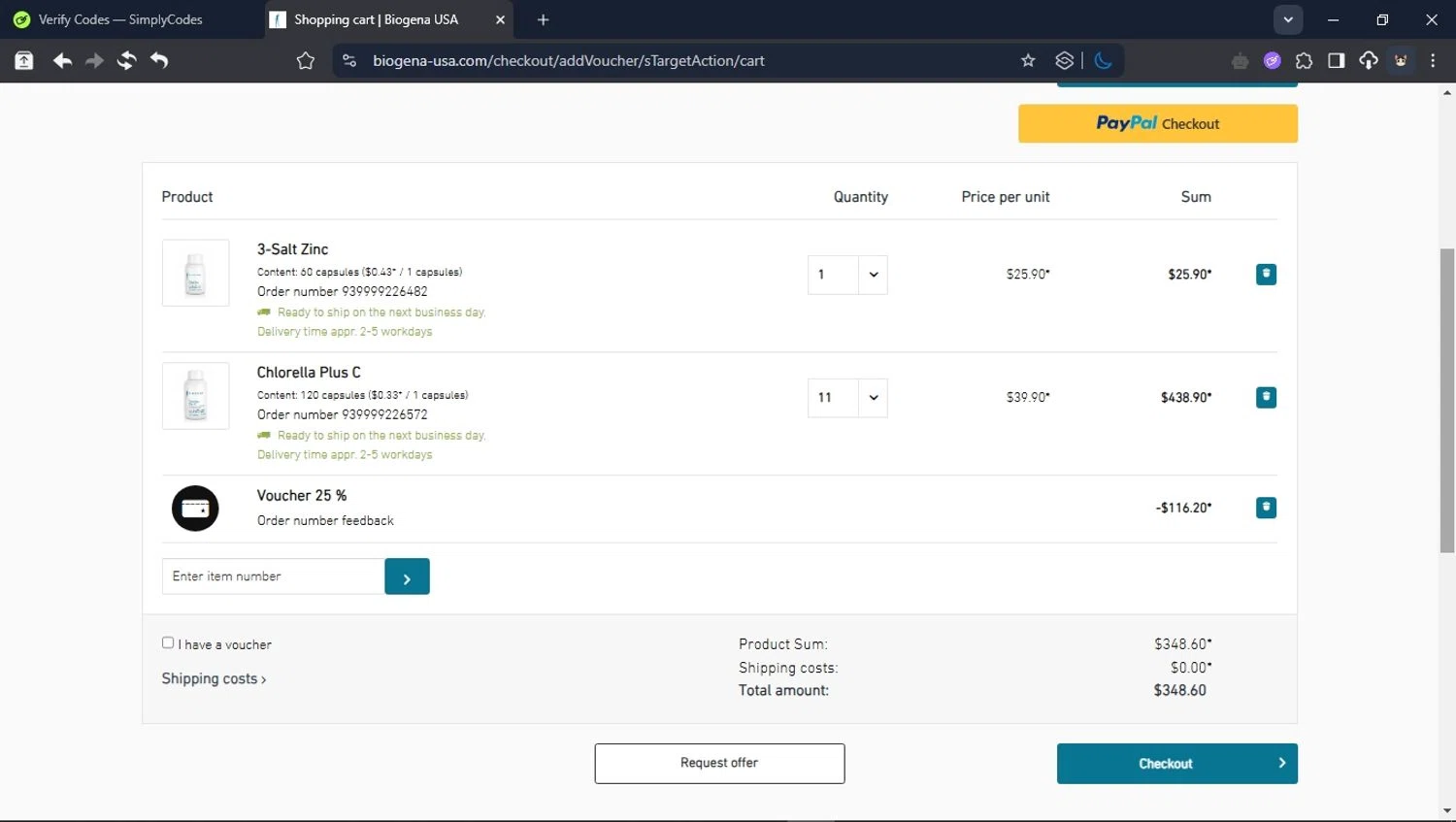The image size is (1456, 822).
Task: Open the Chlorella Plus C product link
Action: [309, 373]
